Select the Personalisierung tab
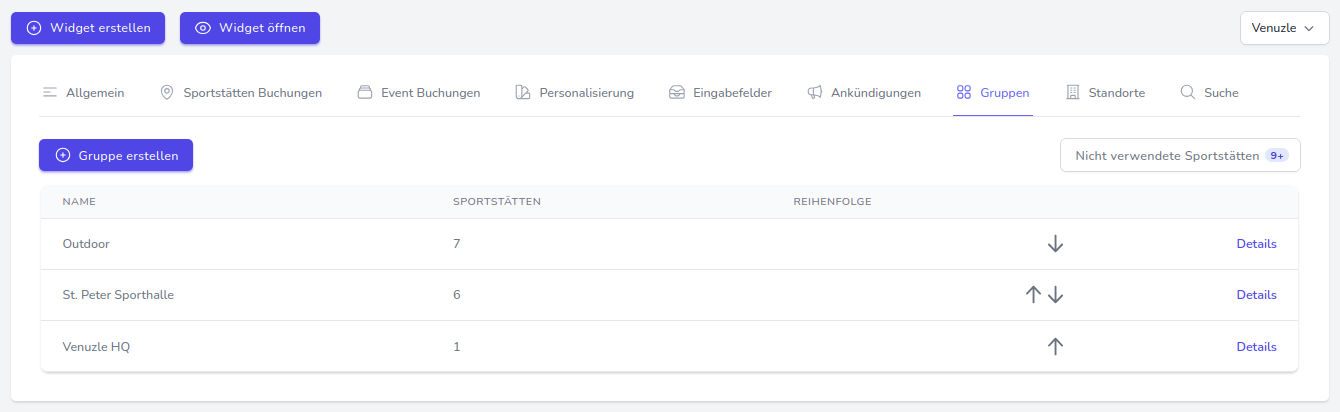The height and width of the screenshot is (412, 1340). tap(575, 93)
